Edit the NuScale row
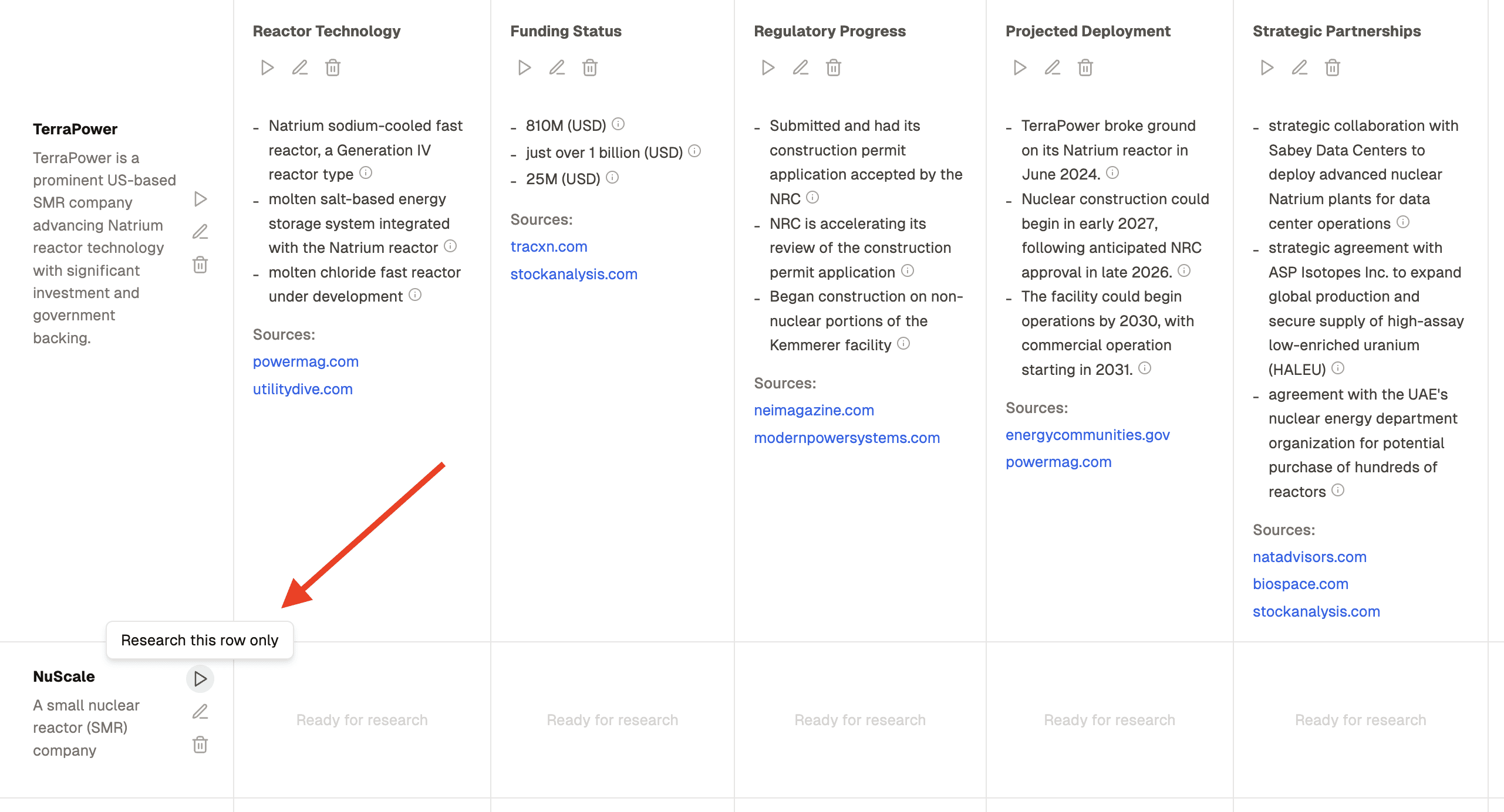1504x812 pixels. 200,712
